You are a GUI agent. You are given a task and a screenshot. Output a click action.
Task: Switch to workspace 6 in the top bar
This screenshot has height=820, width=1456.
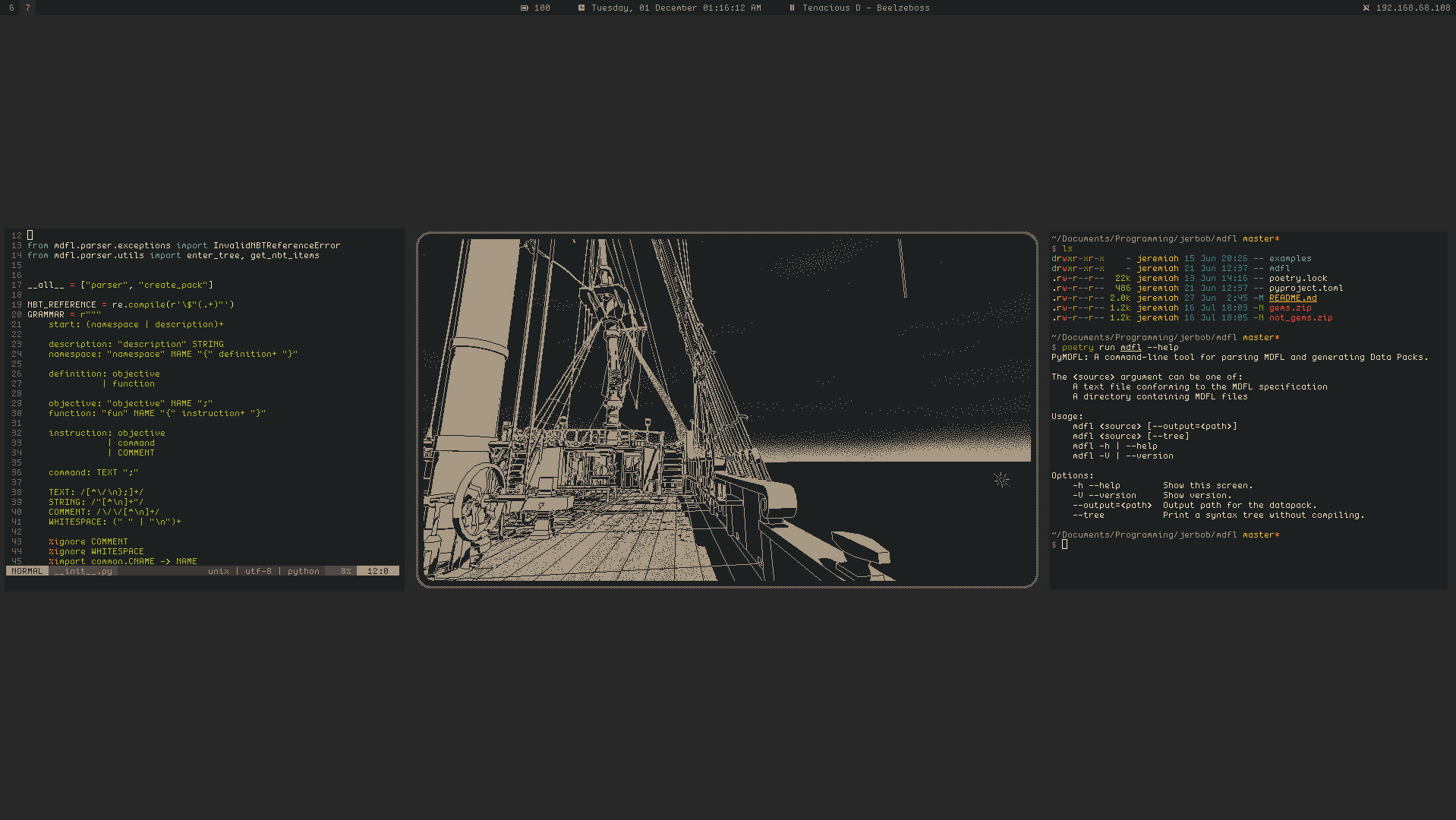pyautogui.click(x=11, y=8)
